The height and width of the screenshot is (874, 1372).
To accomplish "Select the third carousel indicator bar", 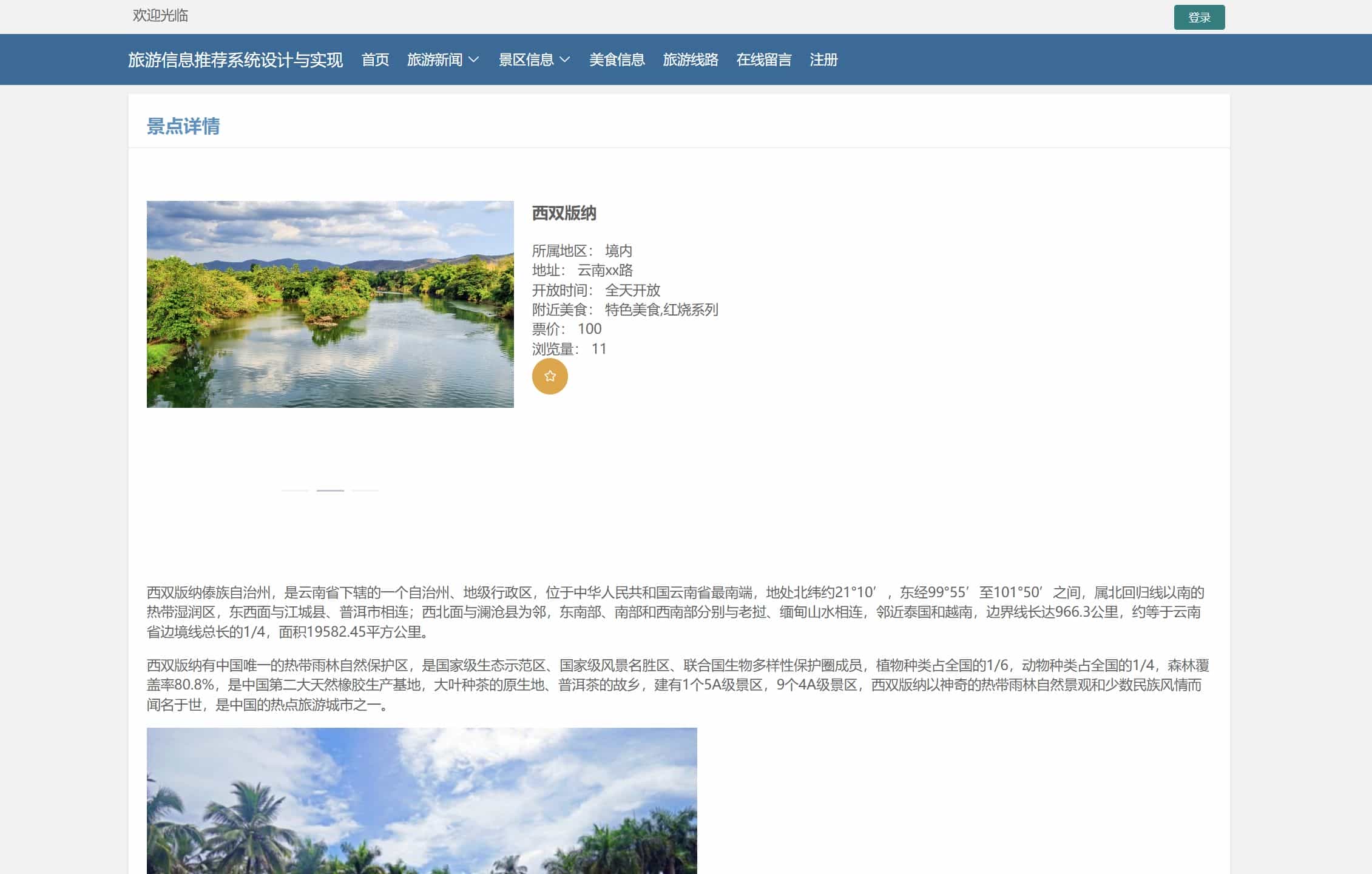I will coord(365,490).
